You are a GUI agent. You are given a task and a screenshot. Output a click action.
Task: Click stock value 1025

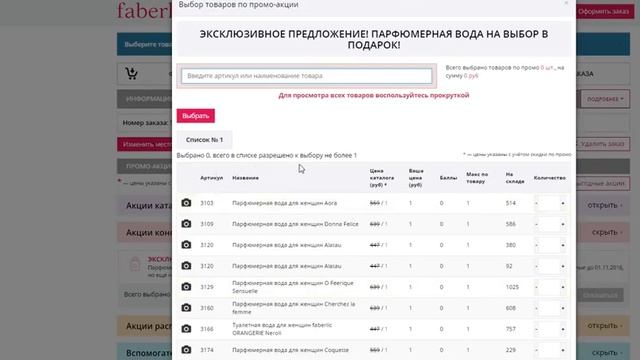(x=512, y=287)
